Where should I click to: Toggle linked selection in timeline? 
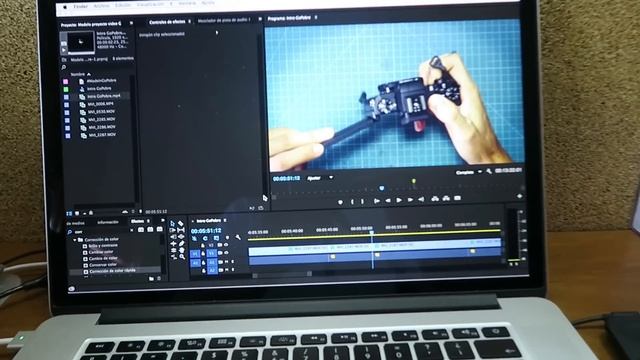click(x=216, y=238)
